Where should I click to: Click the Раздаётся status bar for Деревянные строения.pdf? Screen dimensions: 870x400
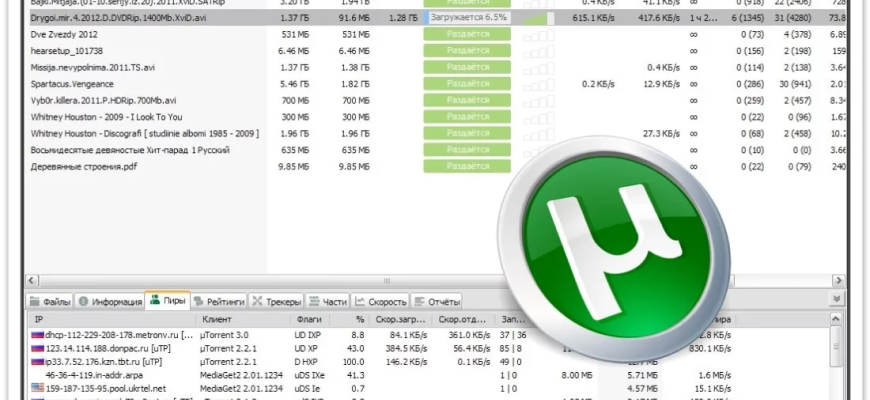[467, 166]
